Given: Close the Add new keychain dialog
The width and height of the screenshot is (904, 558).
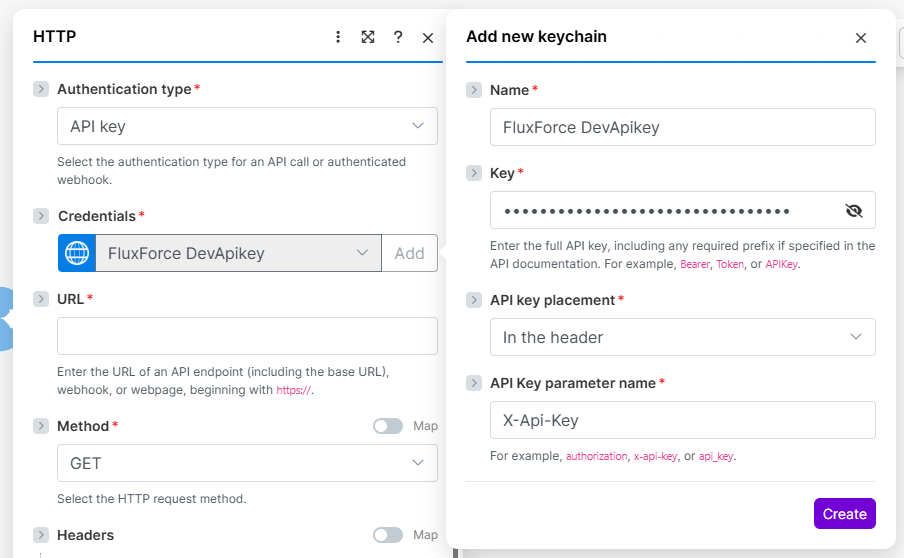Looking at the screenshot, I should (x=860, y=38).
